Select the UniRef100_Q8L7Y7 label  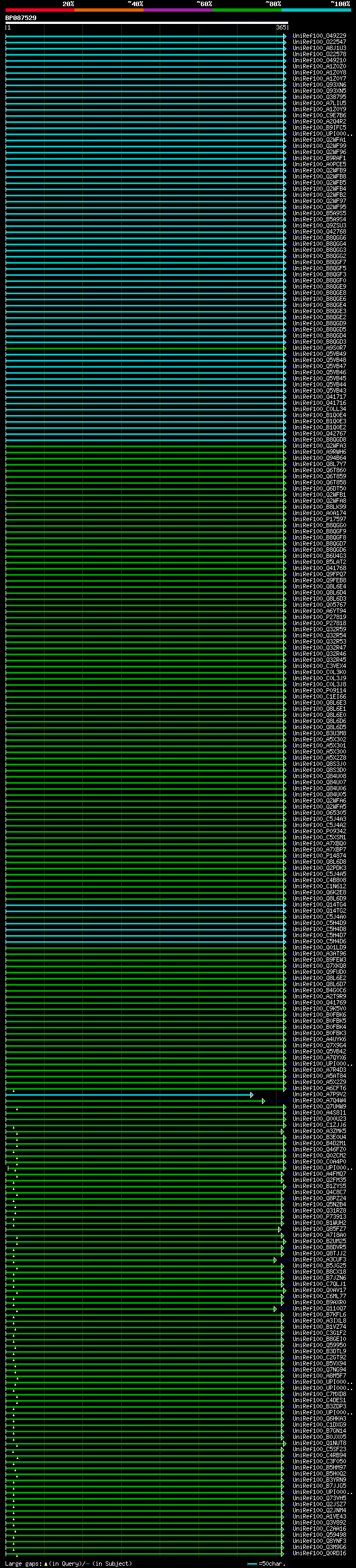point(319,464)
